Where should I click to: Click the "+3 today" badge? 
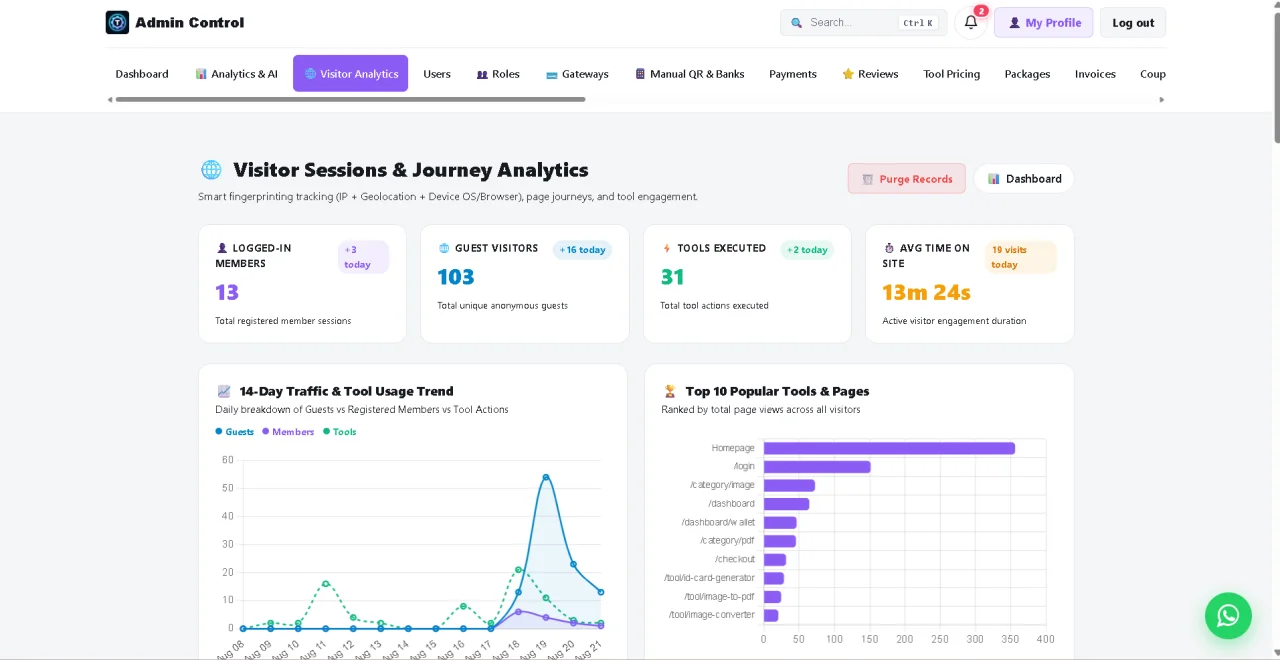pyautogui.click(x=363, y=257)
